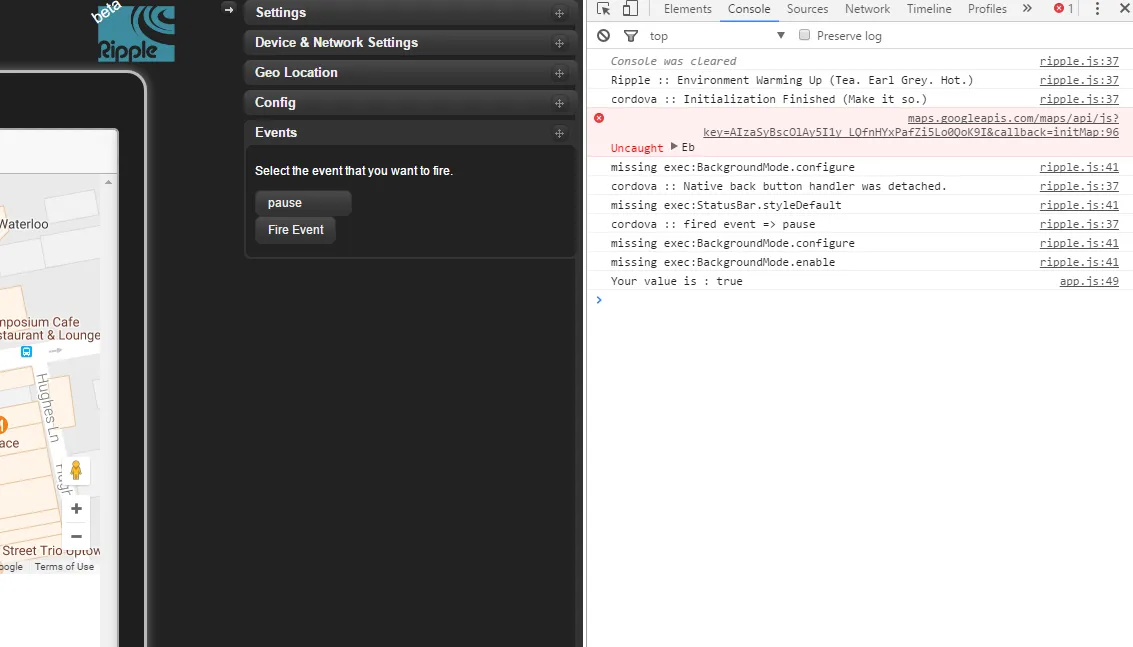Viewport: 1133px width, 647px height.
Task: Open the console filter funnel icon
Action: coord(631,35)
